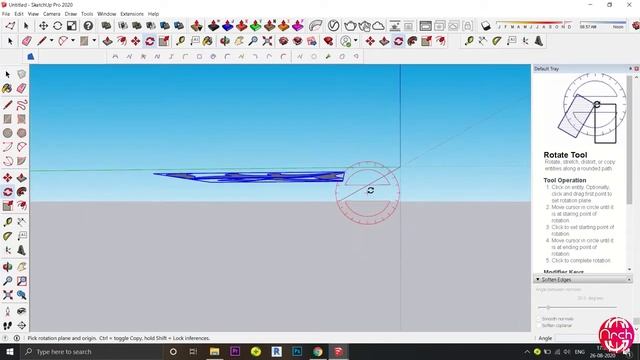Select the Rotated Rectangle tool

[22, 119]
